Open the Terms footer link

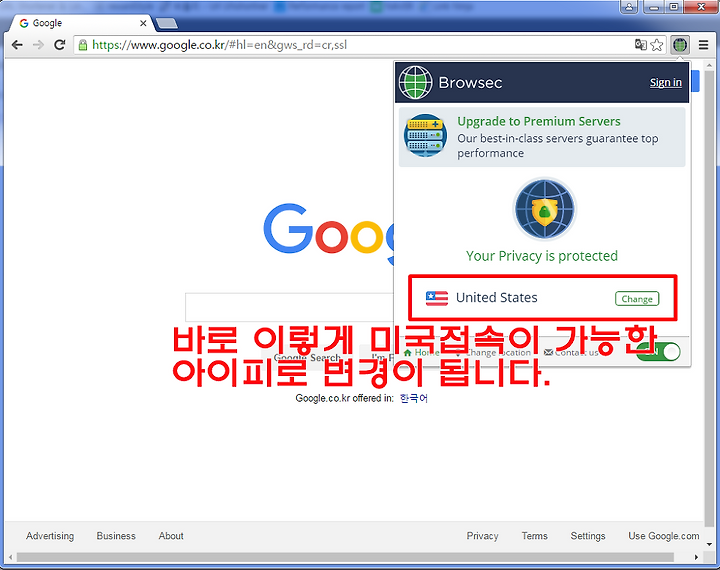(x=534, y=536)
